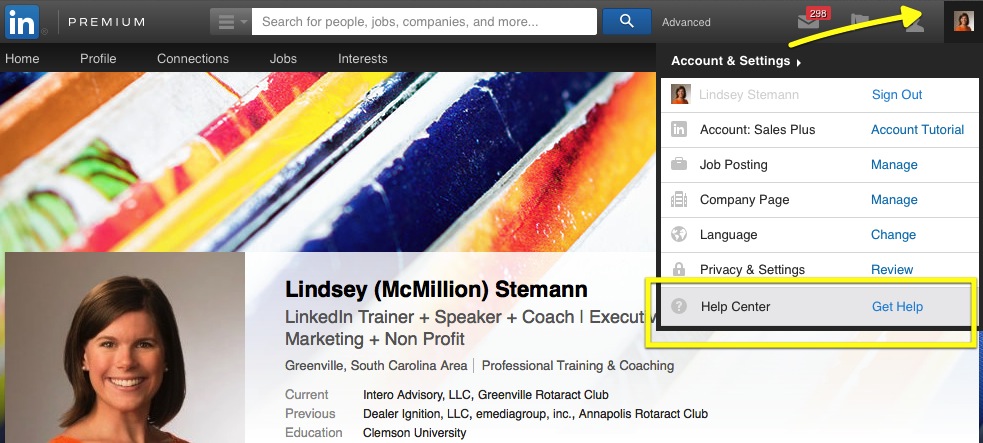Go to Home tab
The image size is (983, 443).
[x=22, y=58]
